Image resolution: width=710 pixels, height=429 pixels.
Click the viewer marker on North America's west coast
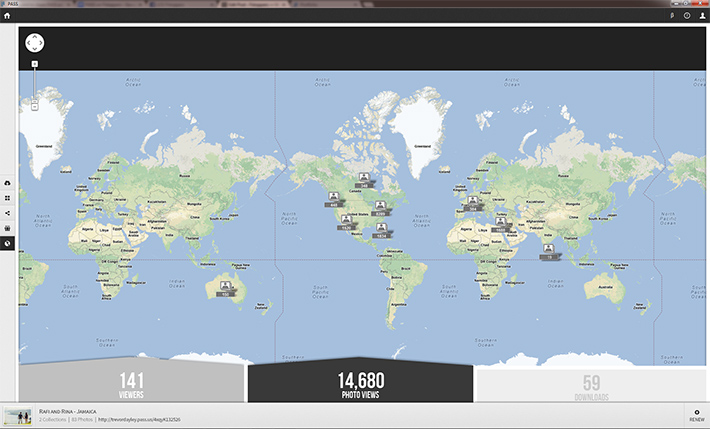coord(334,199)
